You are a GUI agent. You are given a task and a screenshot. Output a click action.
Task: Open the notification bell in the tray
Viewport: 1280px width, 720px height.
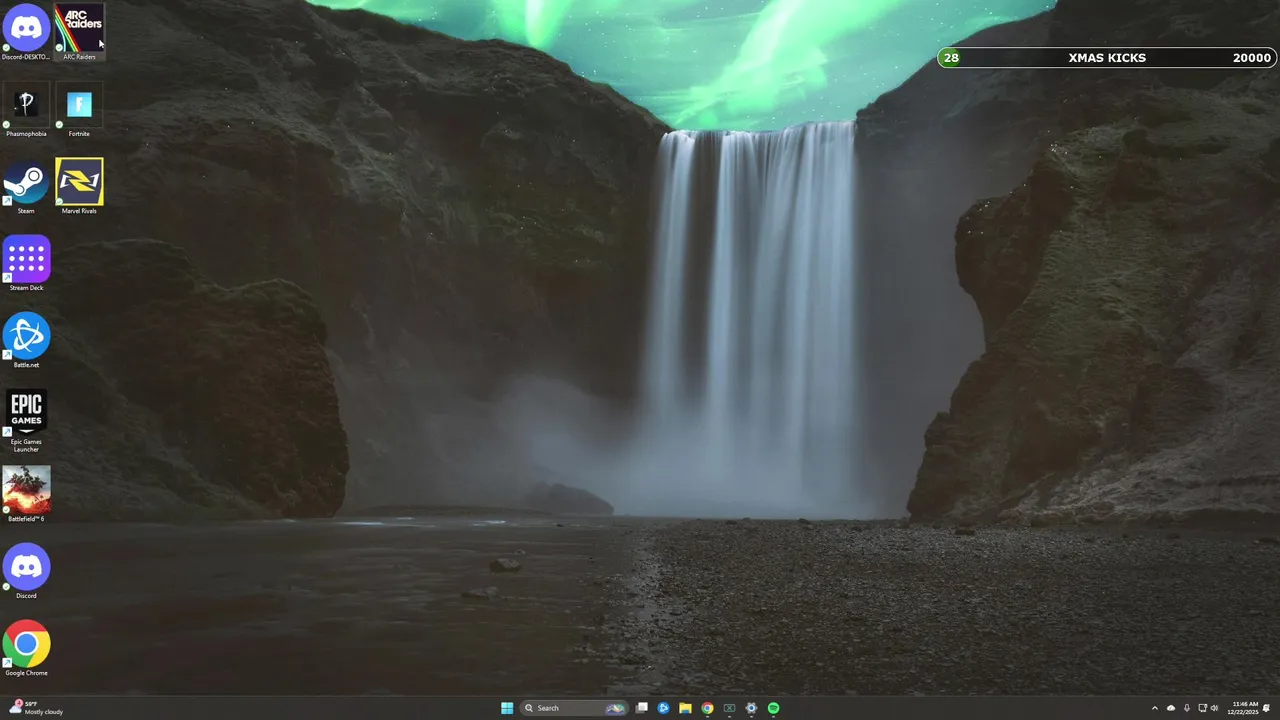(1267, 708)
